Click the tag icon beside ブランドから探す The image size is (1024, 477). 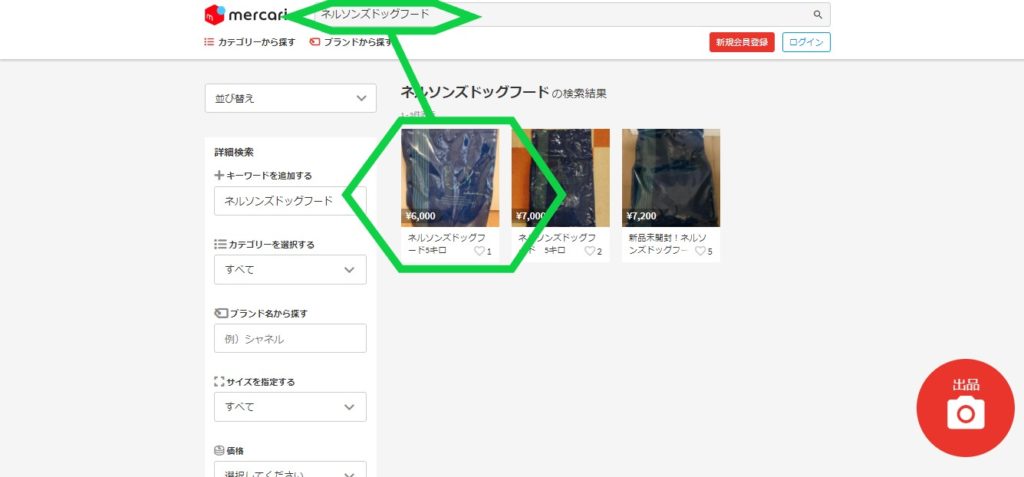[315, 42]
